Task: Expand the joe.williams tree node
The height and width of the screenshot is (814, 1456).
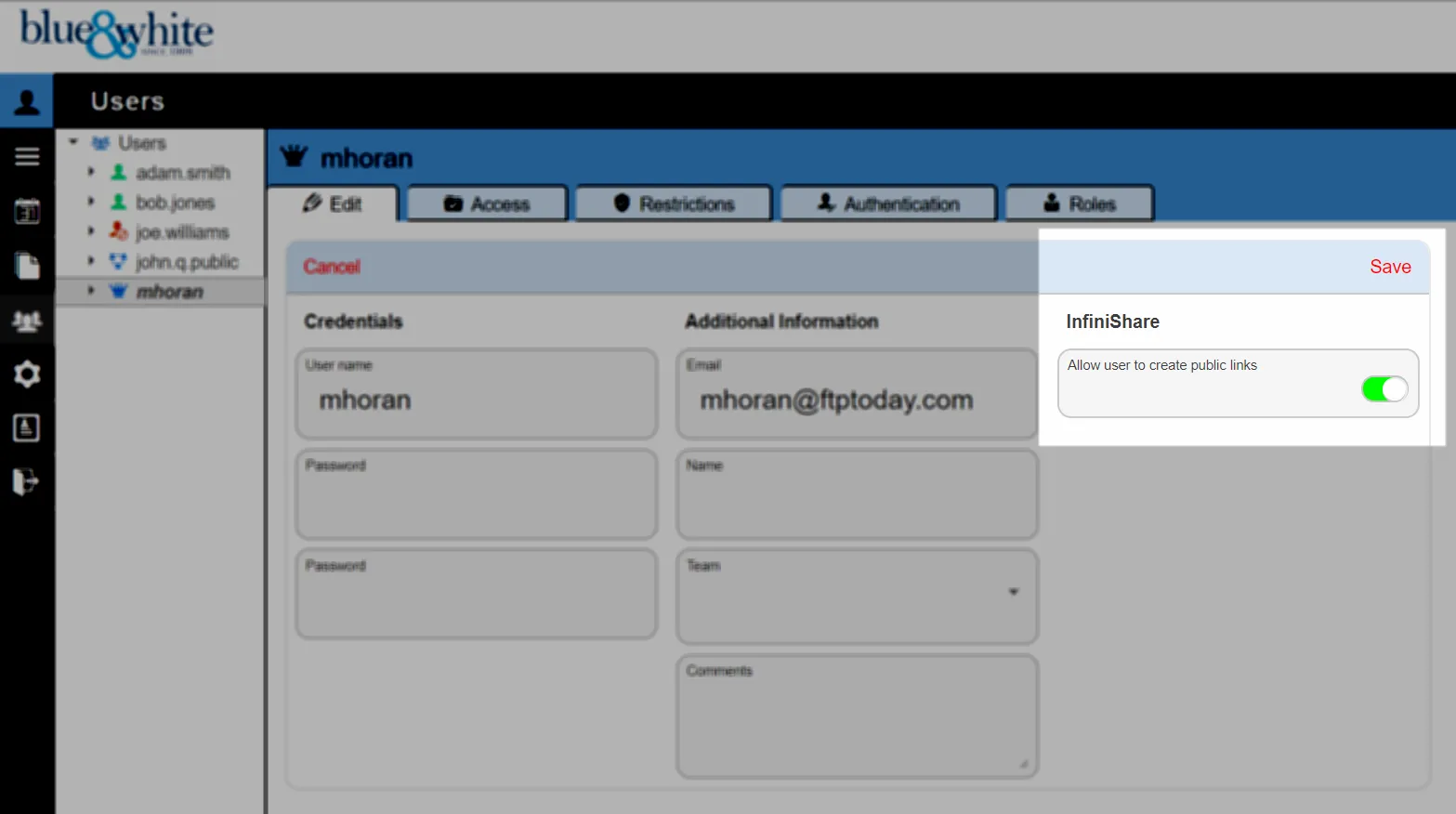Action: click(x=91, y=231)
